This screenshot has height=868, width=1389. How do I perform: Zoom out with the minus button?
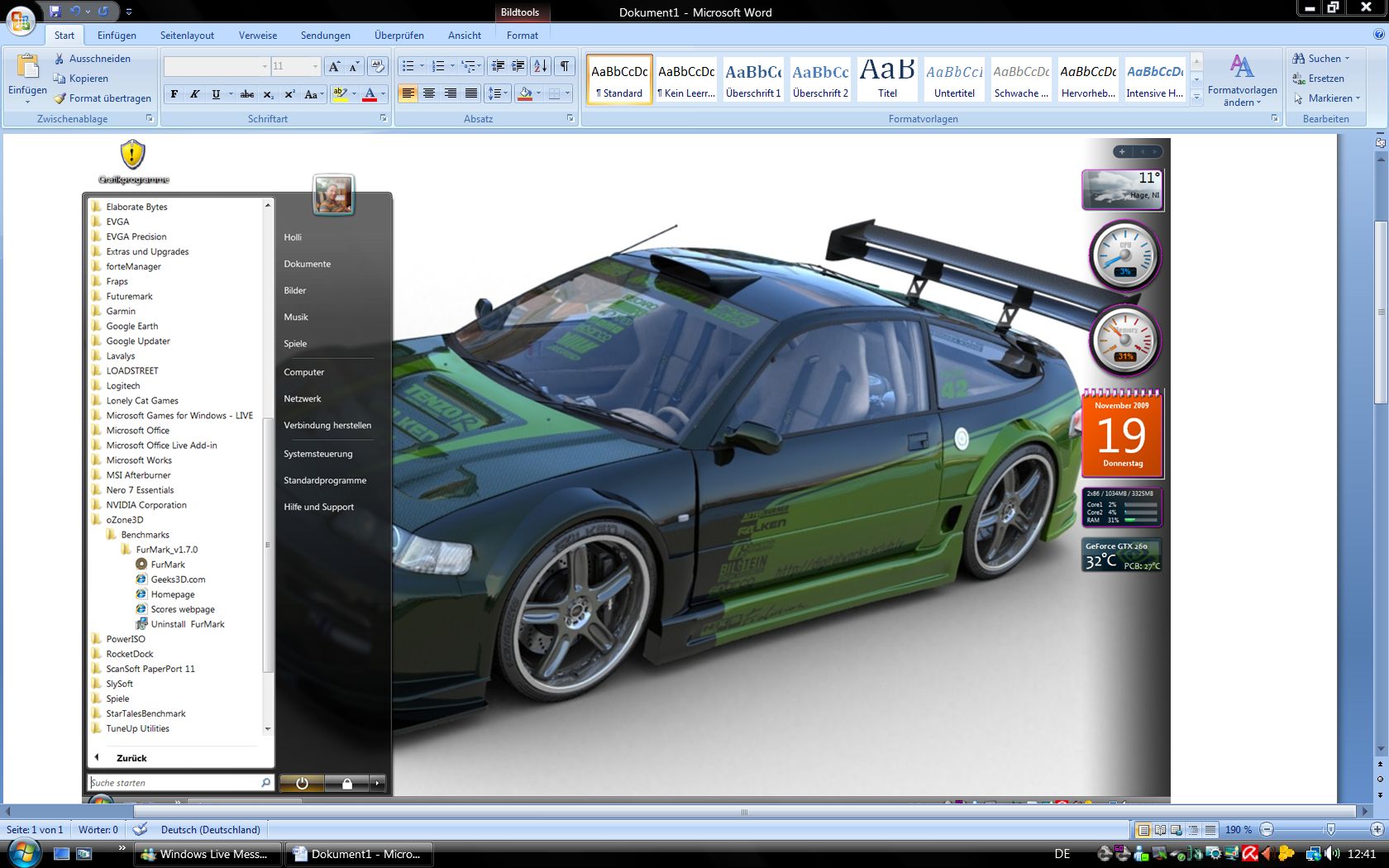1267,829
